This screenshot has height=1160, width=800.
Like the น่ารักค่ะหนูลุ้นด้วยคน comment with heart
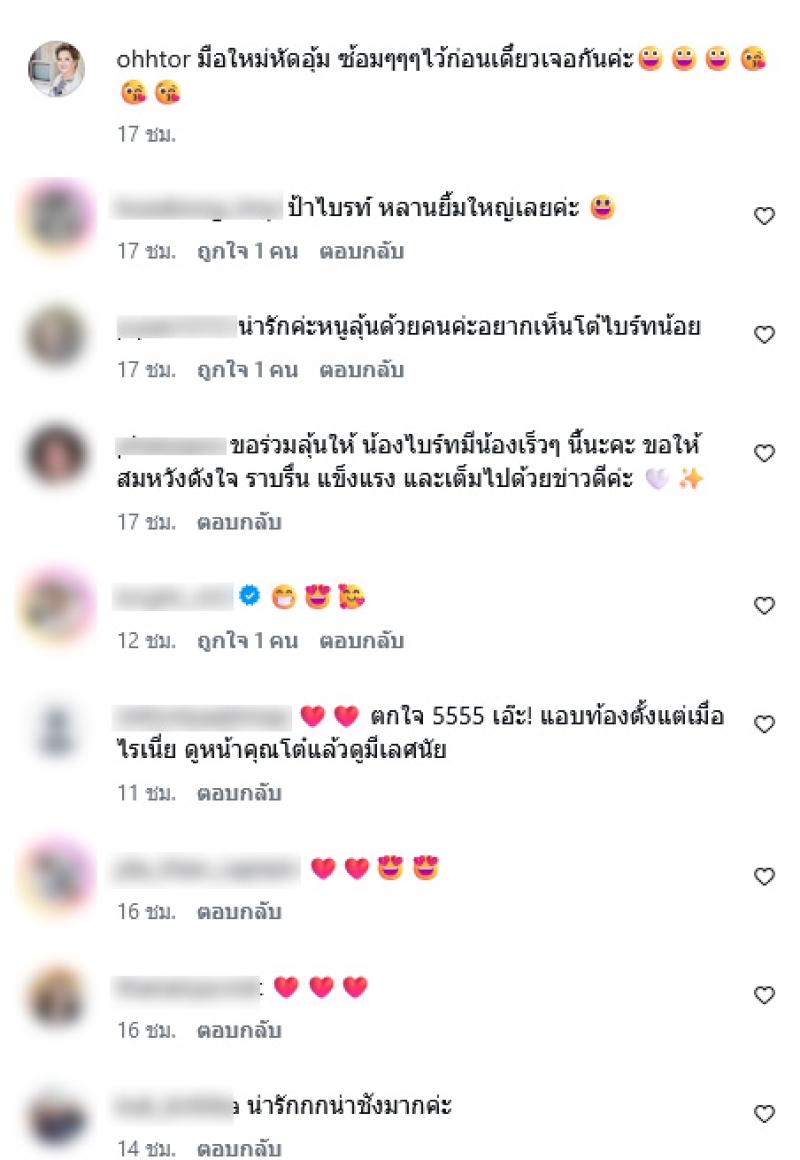764,334
